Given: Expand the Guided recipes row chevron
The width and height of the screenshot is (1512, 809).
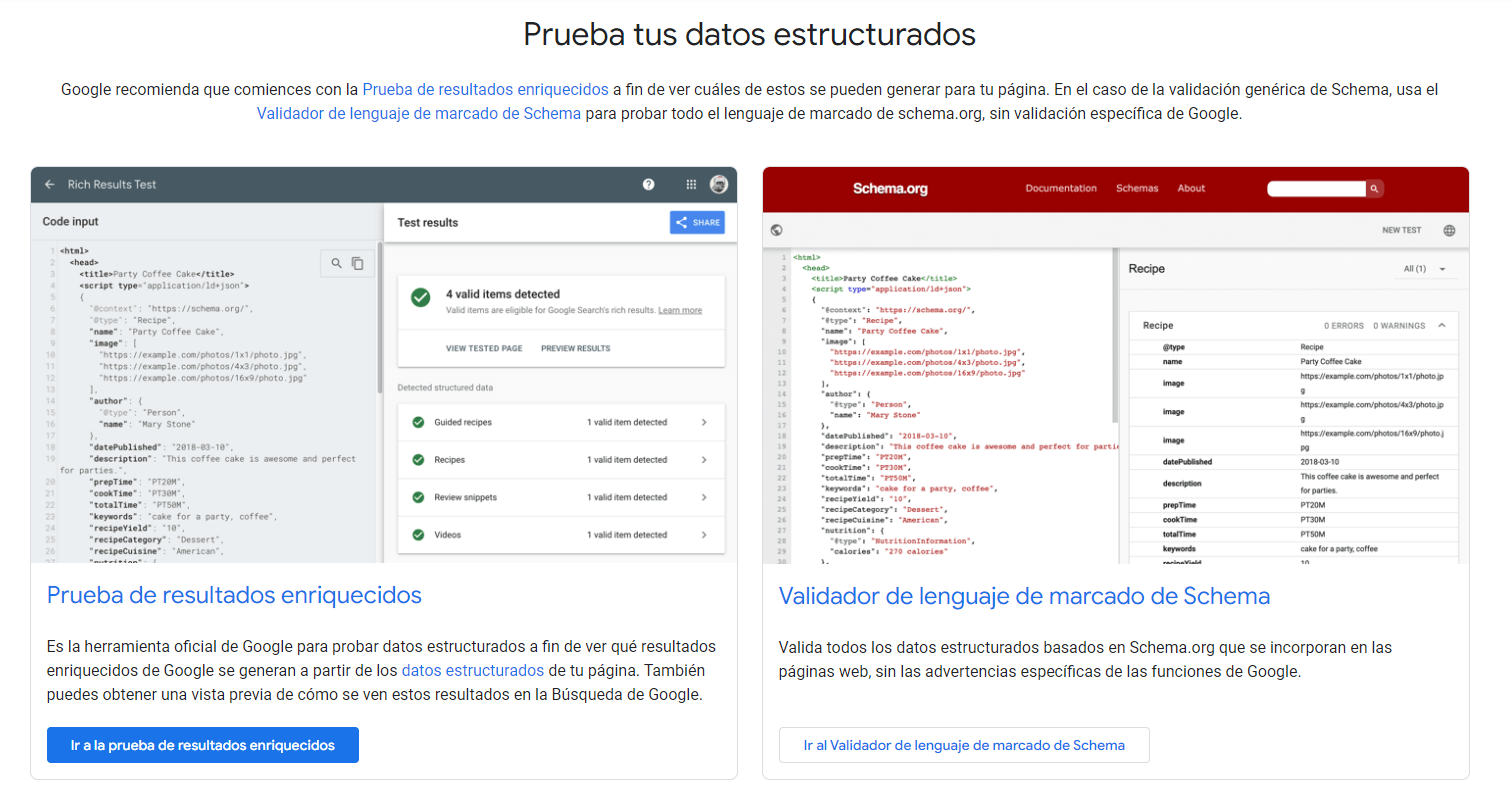Looking at the screenshot, I should point(704,422).
